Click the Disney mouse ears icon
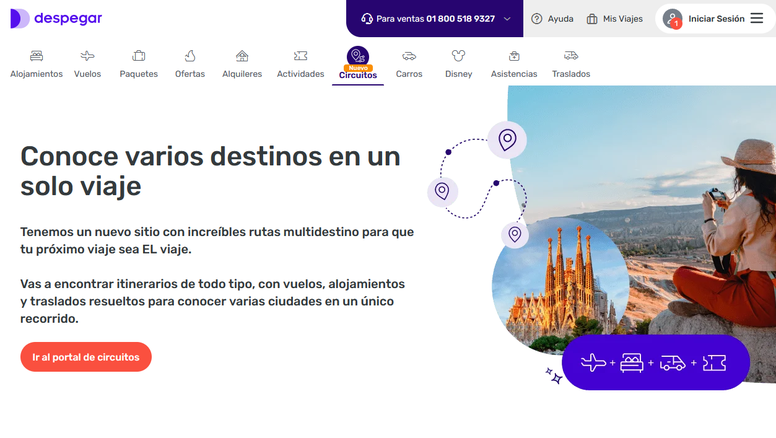Viewport: 776px width, 438px height. (x=458, y=55)
